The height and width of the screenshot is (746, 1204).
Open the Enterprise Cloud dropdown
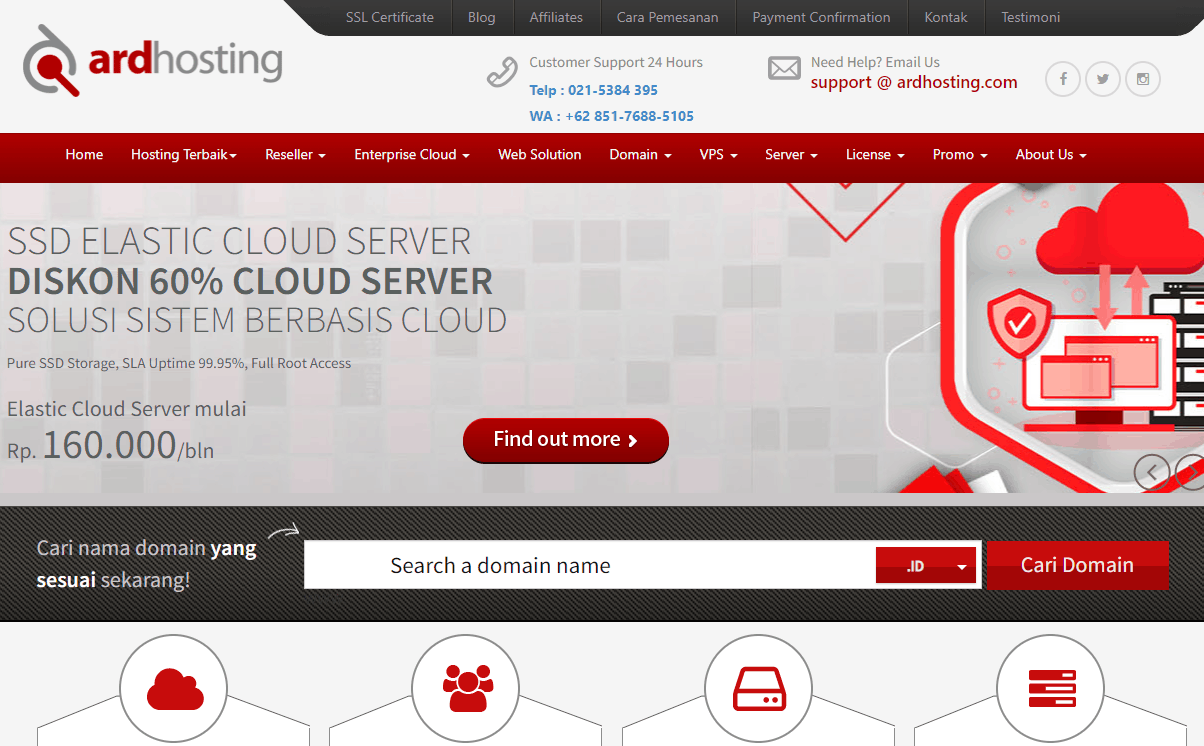point(411,155)
